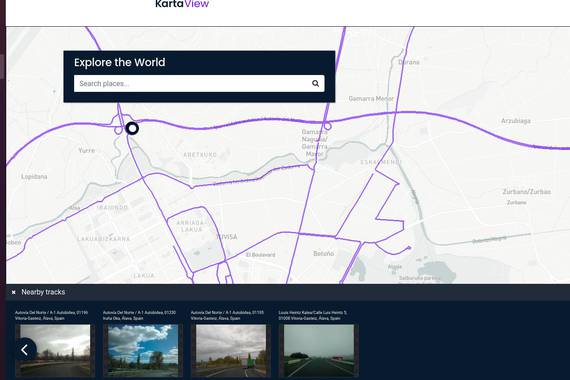Close the Nearby tracks panel
Viewport: 570px width, 380px height.
coord(13,292)
